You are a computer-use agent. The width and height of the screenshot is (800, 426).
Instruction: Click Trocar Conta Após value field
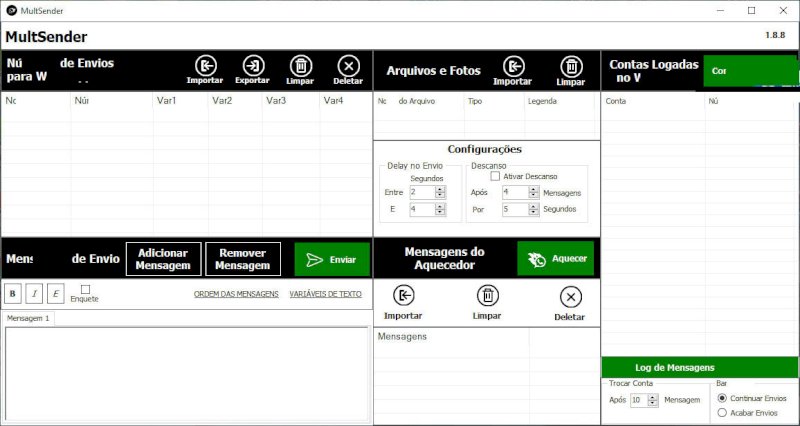(x=639, y=400)
